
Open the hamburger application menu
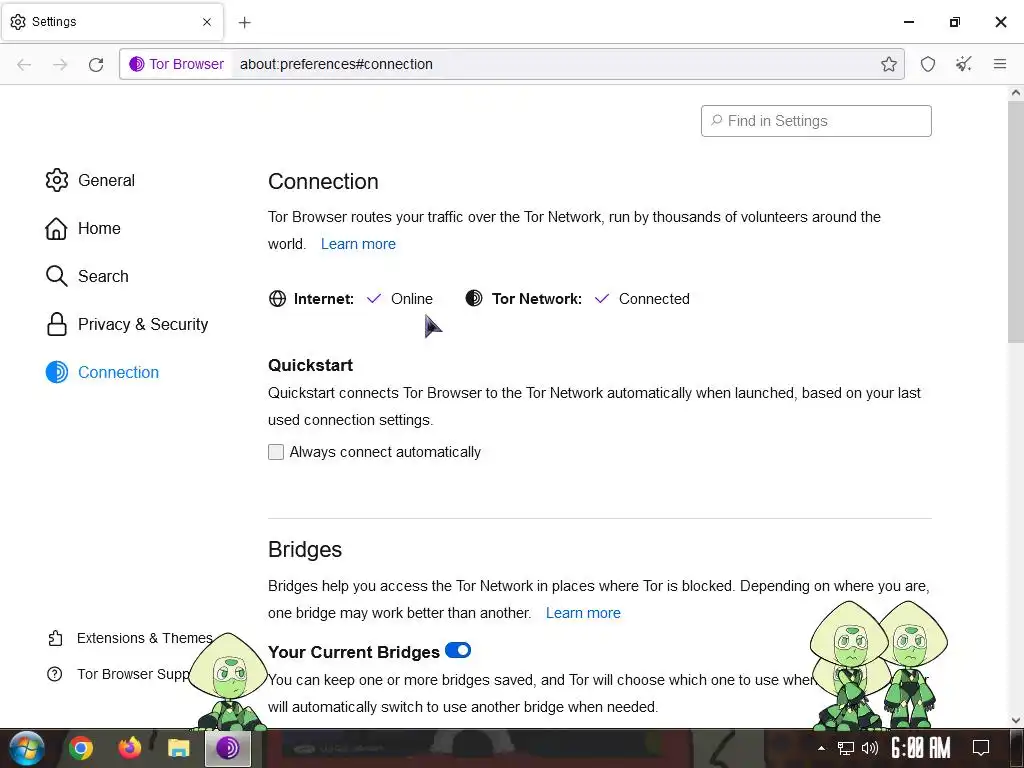pos(999,64)
